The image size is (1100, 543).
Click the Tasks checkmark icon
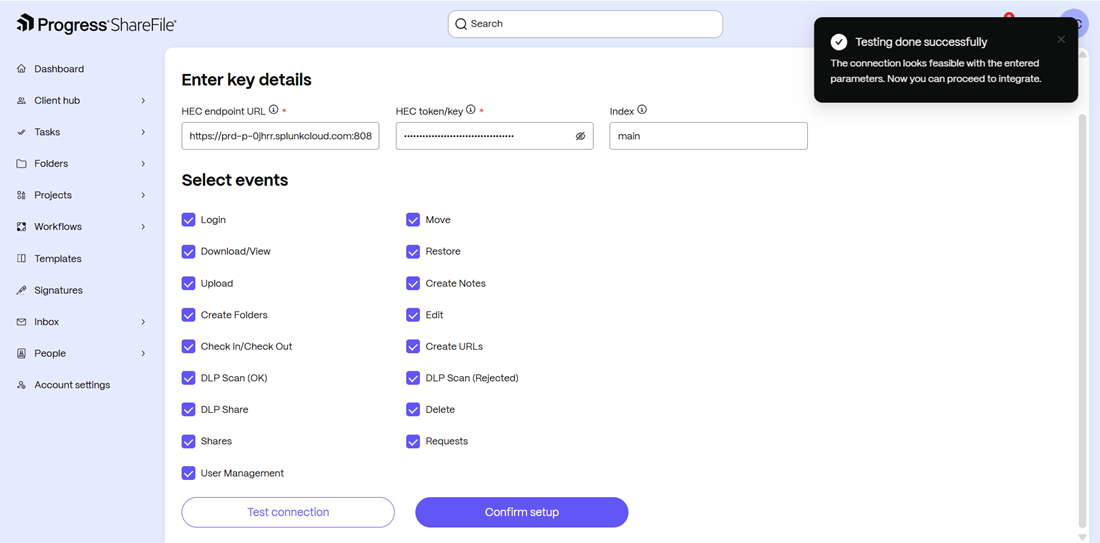(x=21, y=132)
